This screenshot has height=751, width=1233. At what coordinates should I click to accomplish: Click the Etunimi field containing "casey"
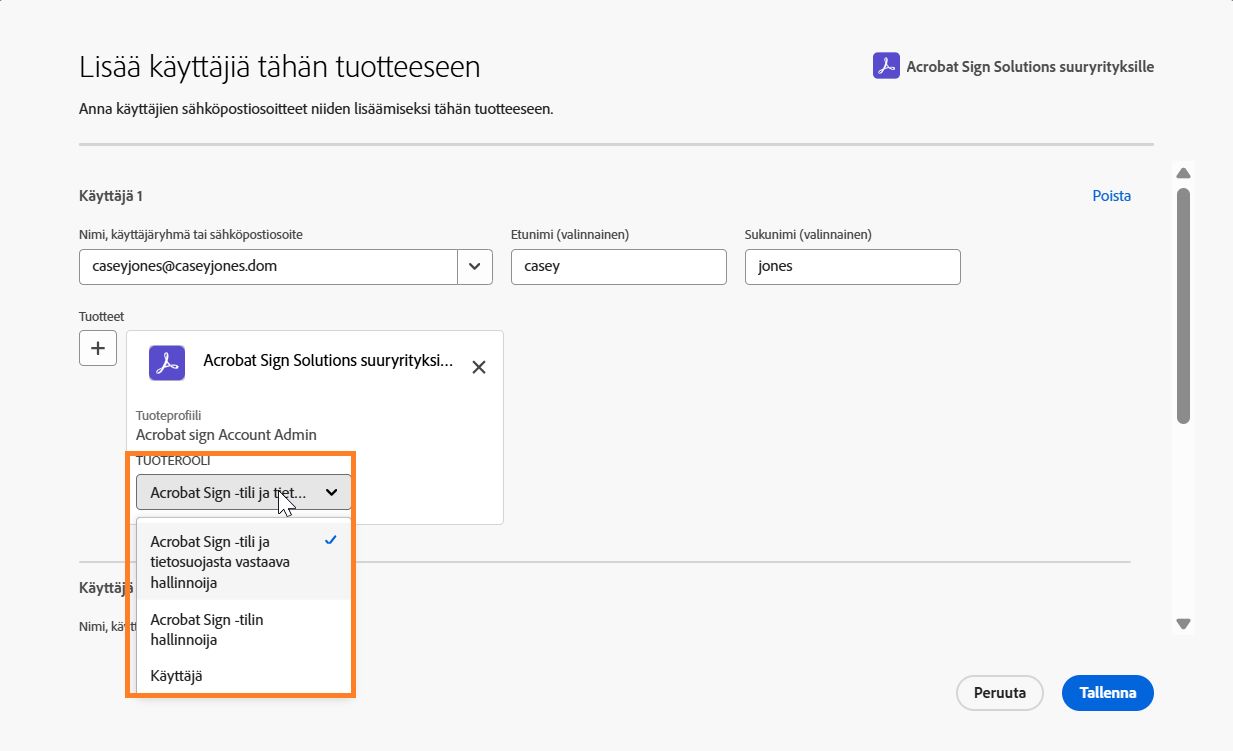(x=618, y=266)
